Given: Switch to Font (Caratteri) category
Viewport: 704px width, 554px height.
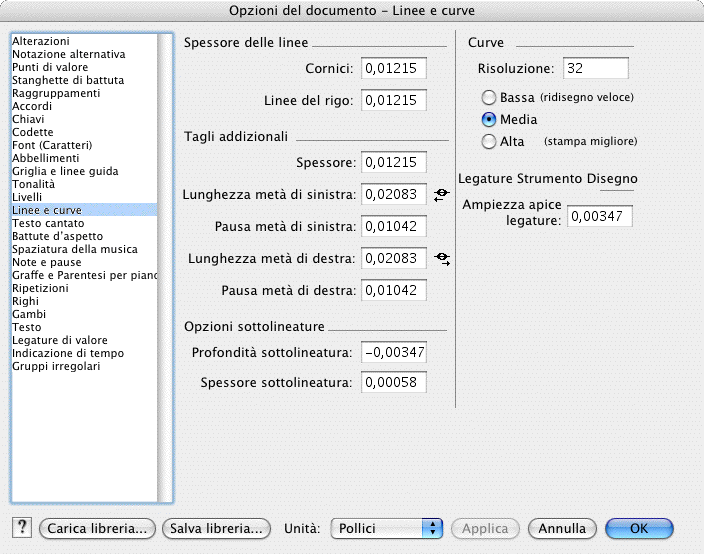Looking at the screenshot, I should (x=52, y=145).
